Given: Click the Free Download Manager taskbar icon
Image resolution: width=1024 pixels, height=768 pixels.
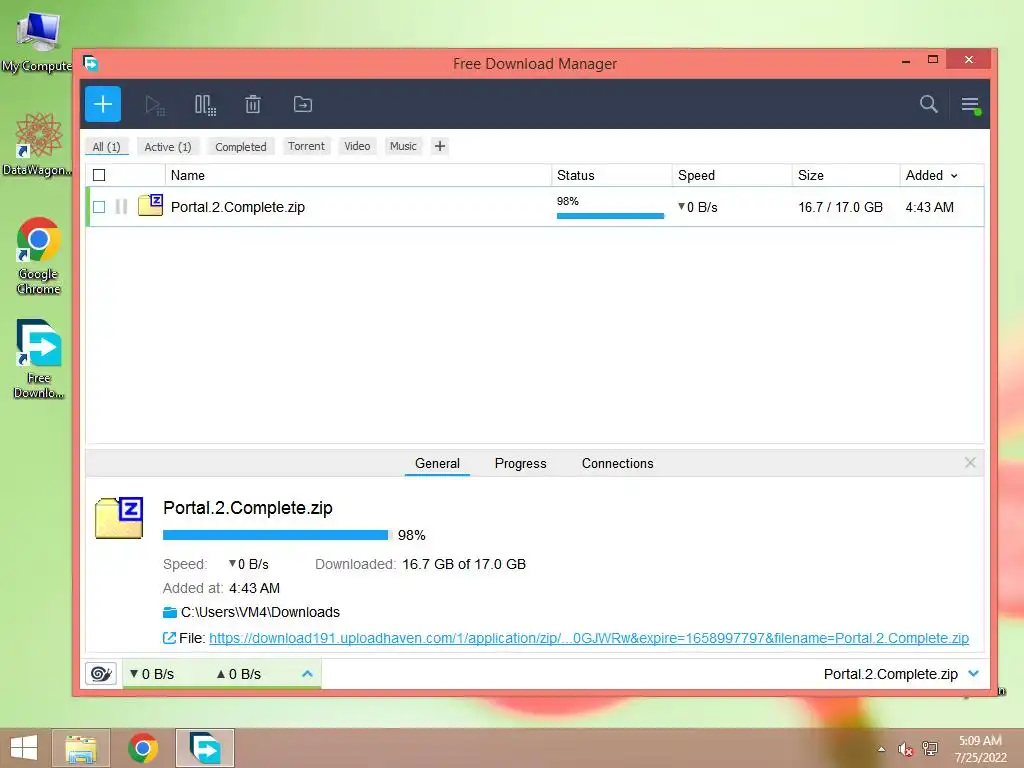Looking at the screenshot, I should [x=204, y=748].
